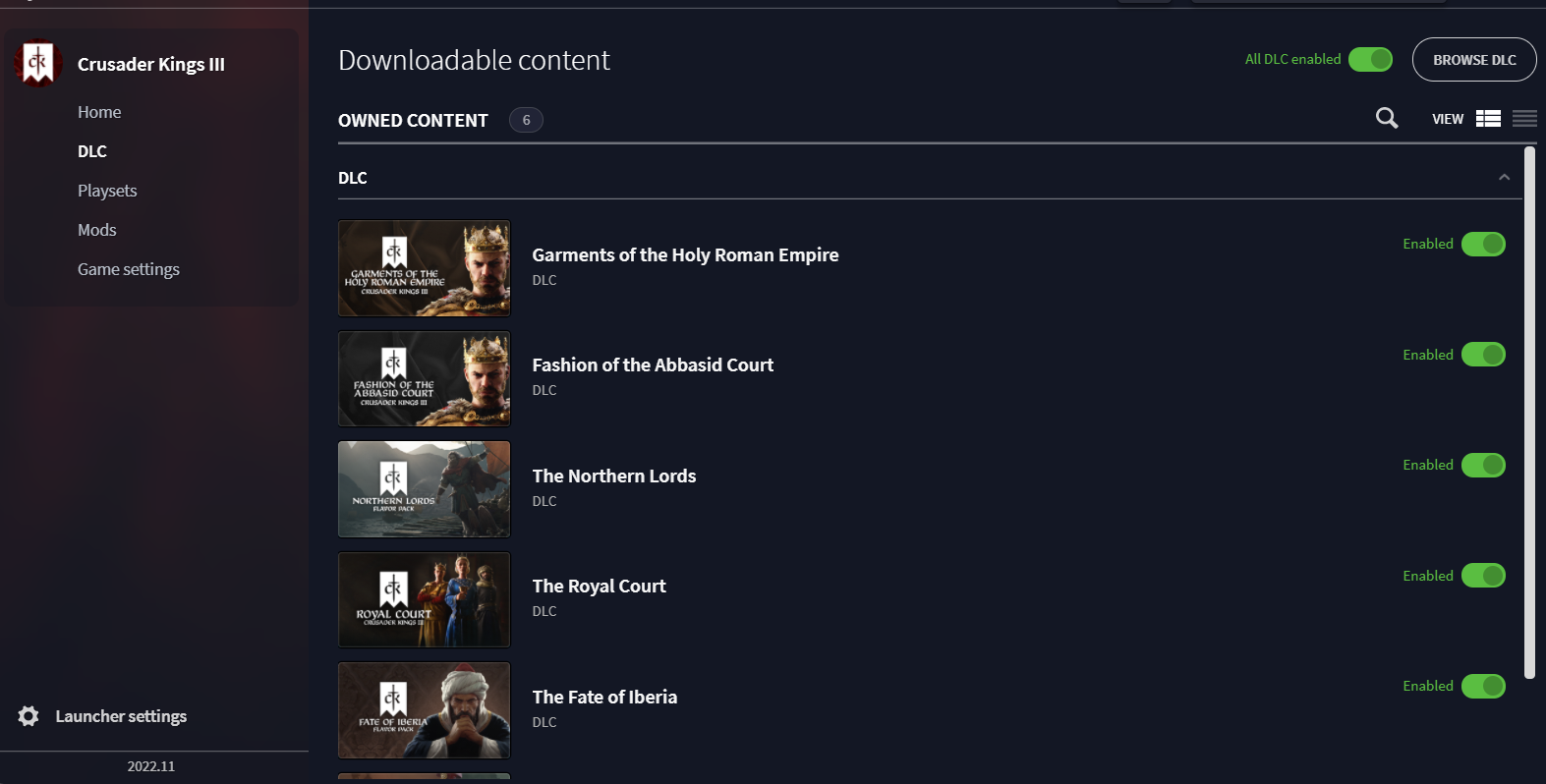
Task: Collapse the DLC section chevron
Action: click(1504, 178)
